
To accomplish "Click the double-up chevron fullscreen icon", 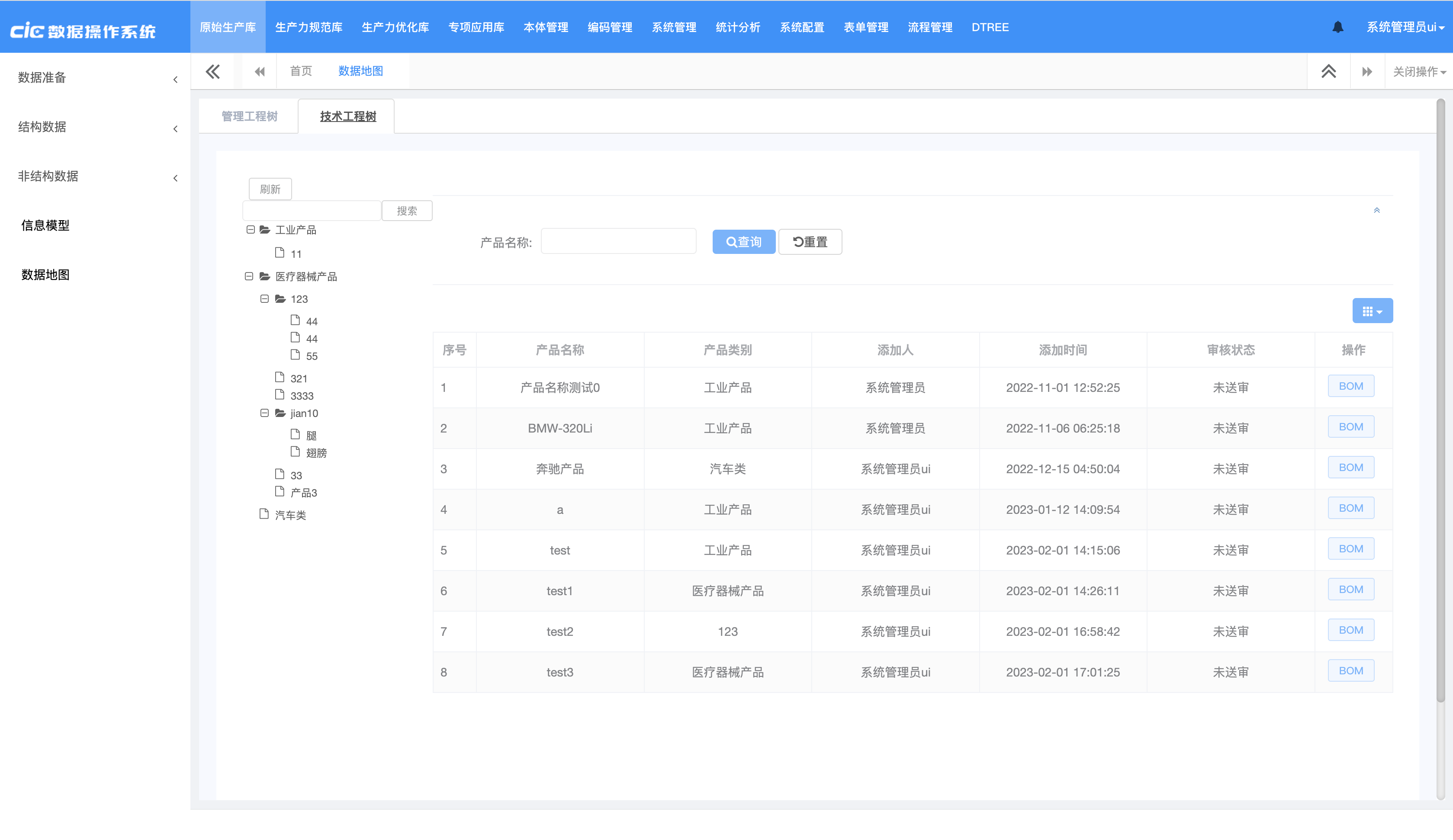I will (x=1328, y=71).
